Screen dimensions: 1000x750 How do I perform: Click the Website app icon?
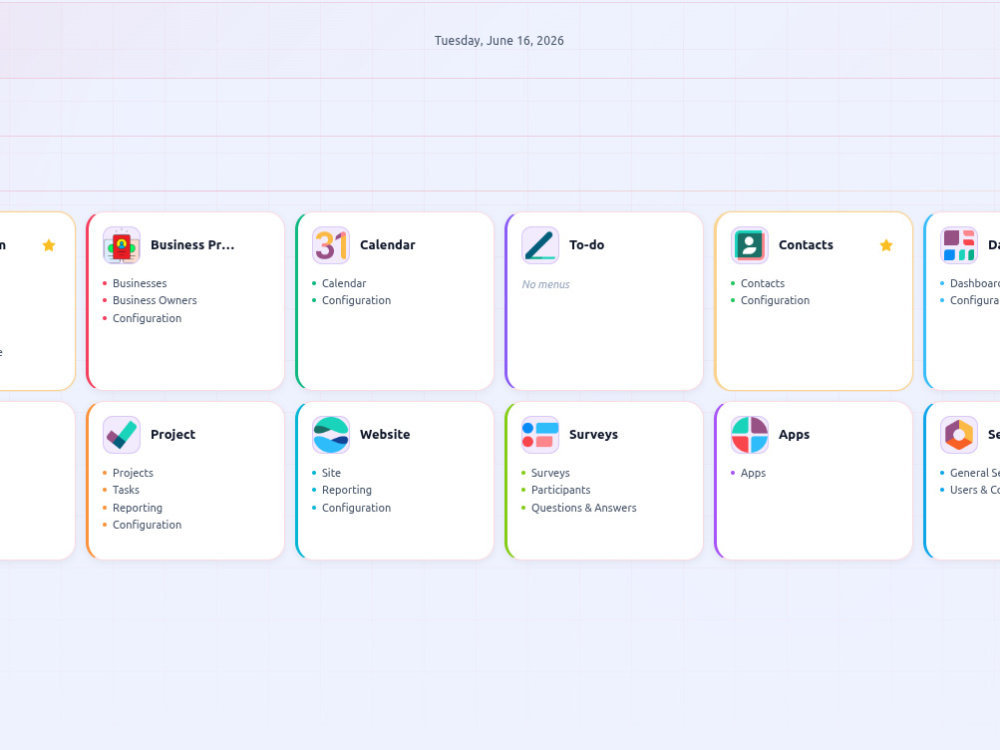pos(330,434)
